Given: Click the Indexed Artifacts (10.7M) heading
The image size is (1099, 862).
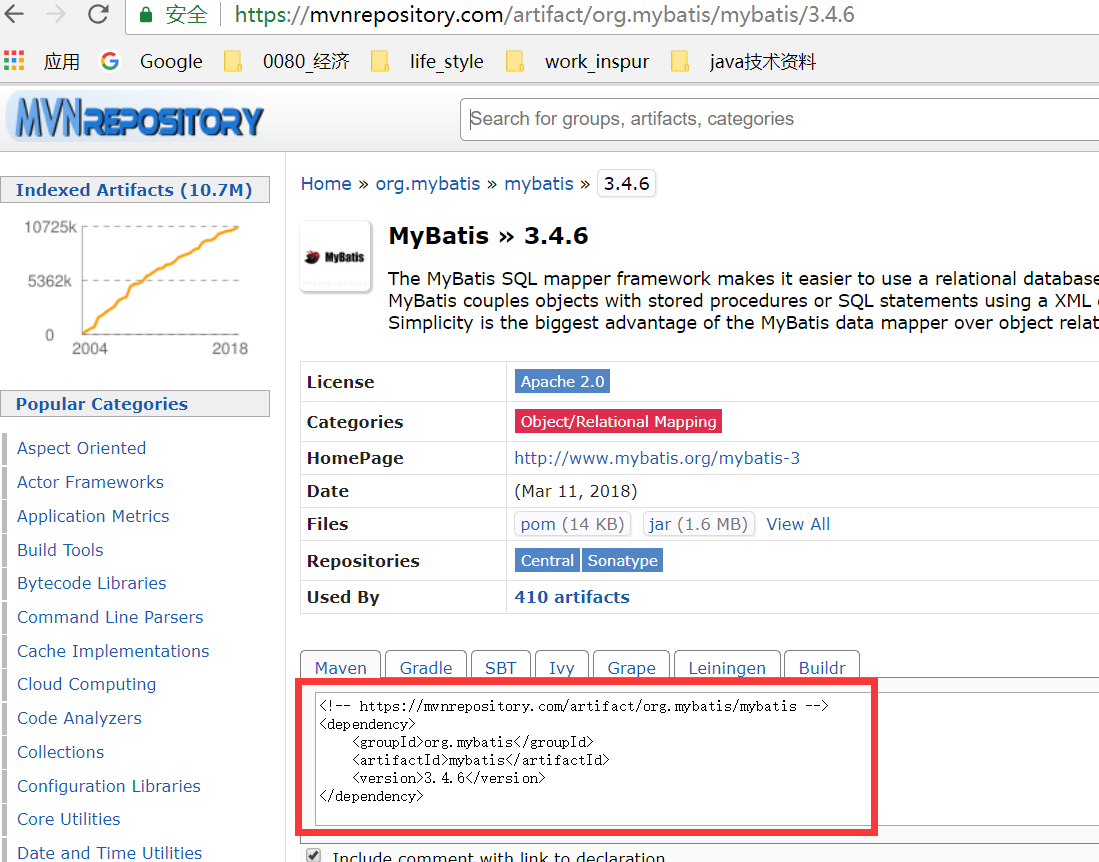Looking at the screenshot, I should (134, 190).
